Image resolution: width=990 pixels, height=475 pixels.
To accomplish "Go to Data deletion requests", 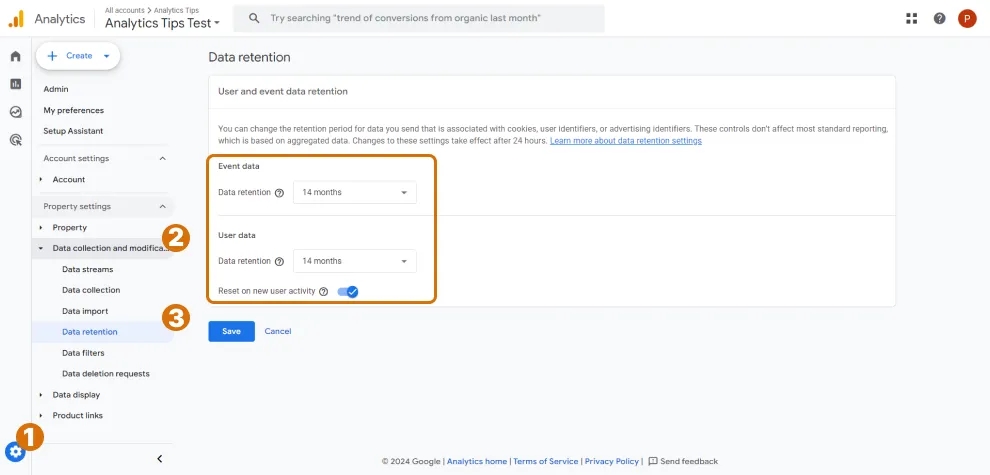I will pos(106,374).
